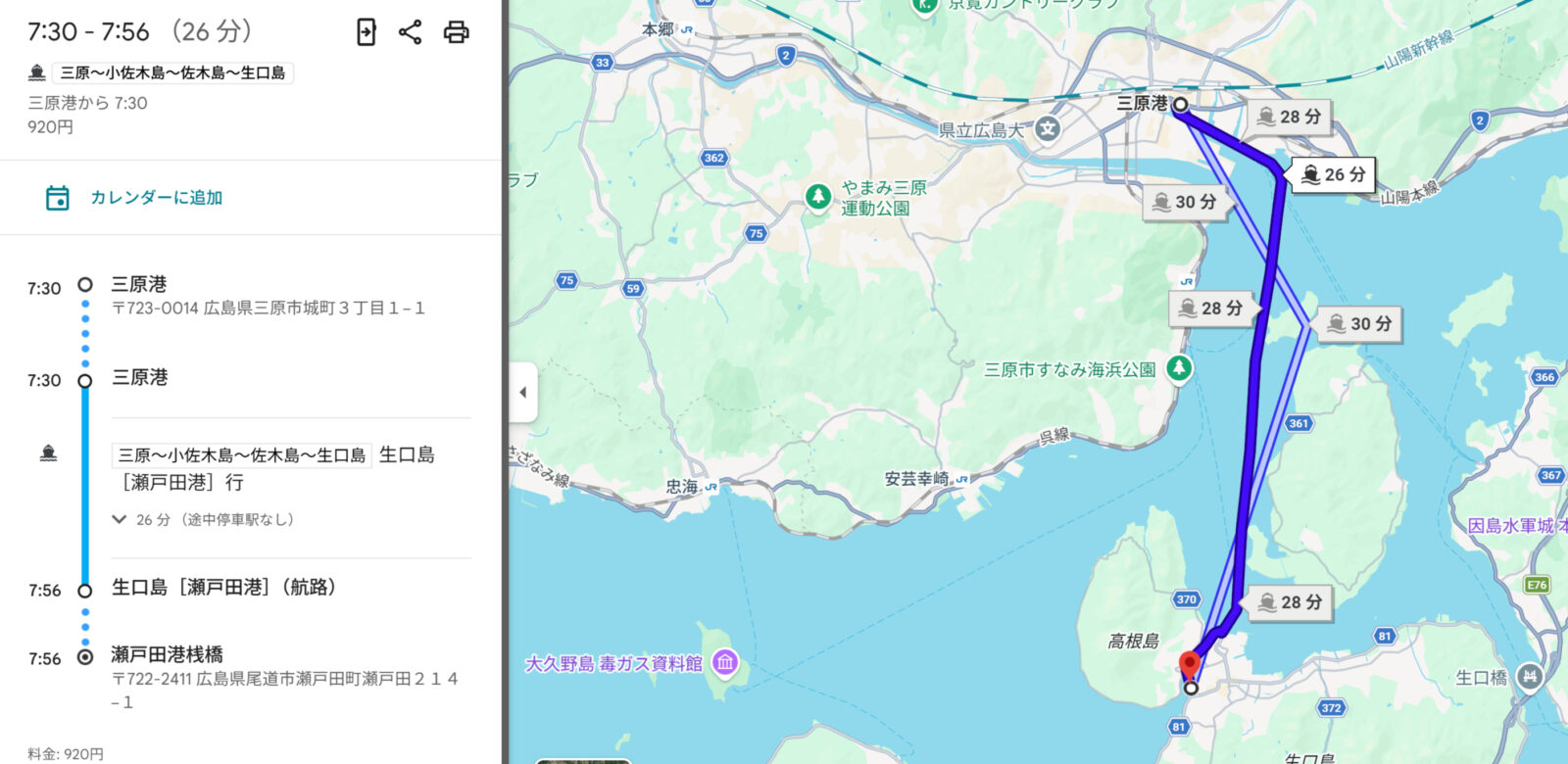Click the first 7:30 三原港 departure stop
Viewport: 1568px width, 764px height.
click(x=138, y=285)
